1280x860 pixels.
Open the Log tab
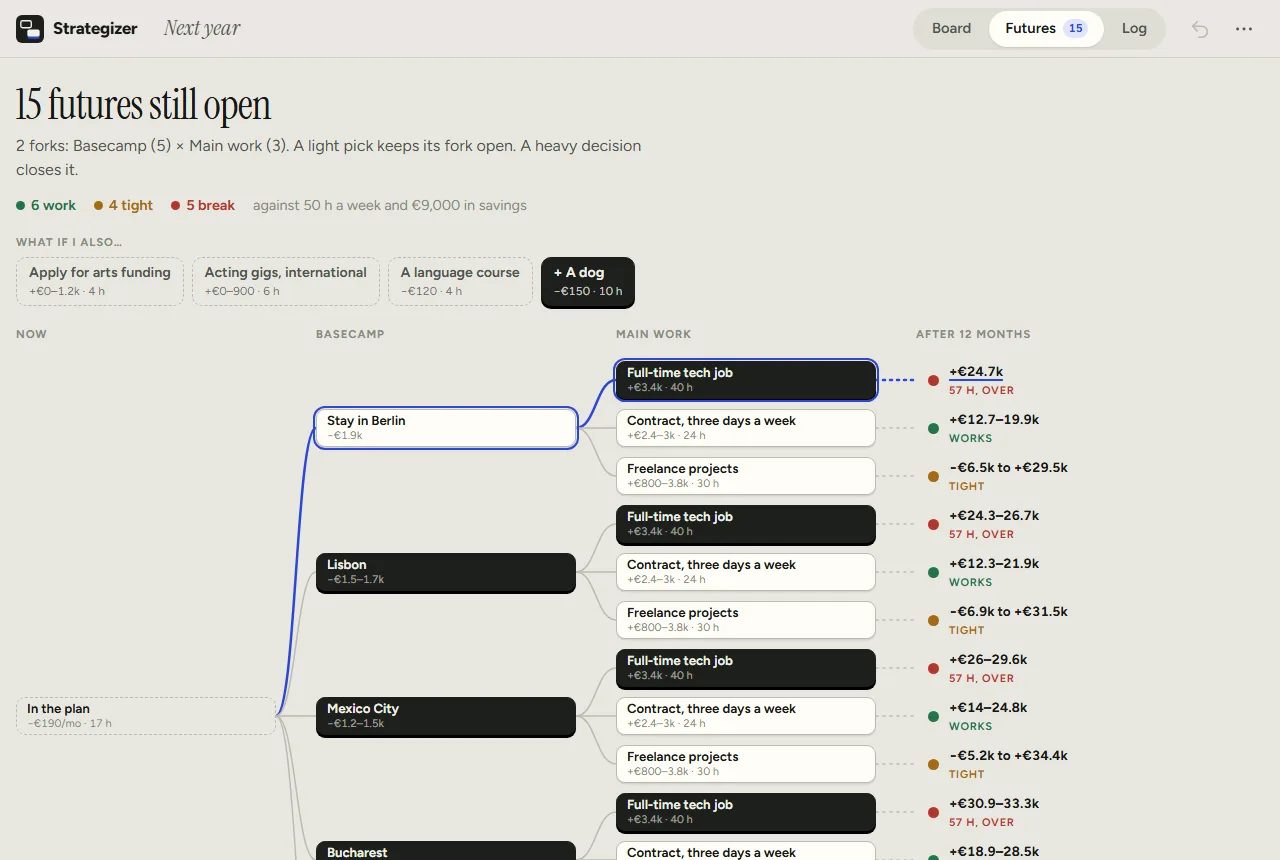coord(1134,28)
